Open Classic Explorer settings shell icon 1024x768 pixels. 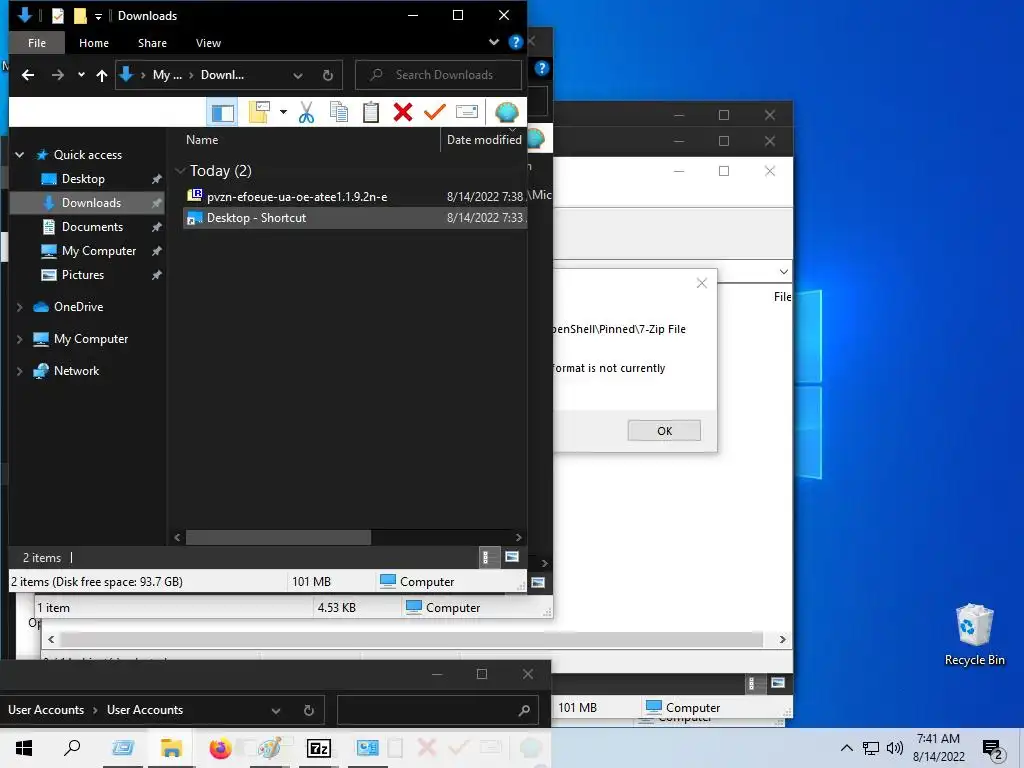coord(506,112)
